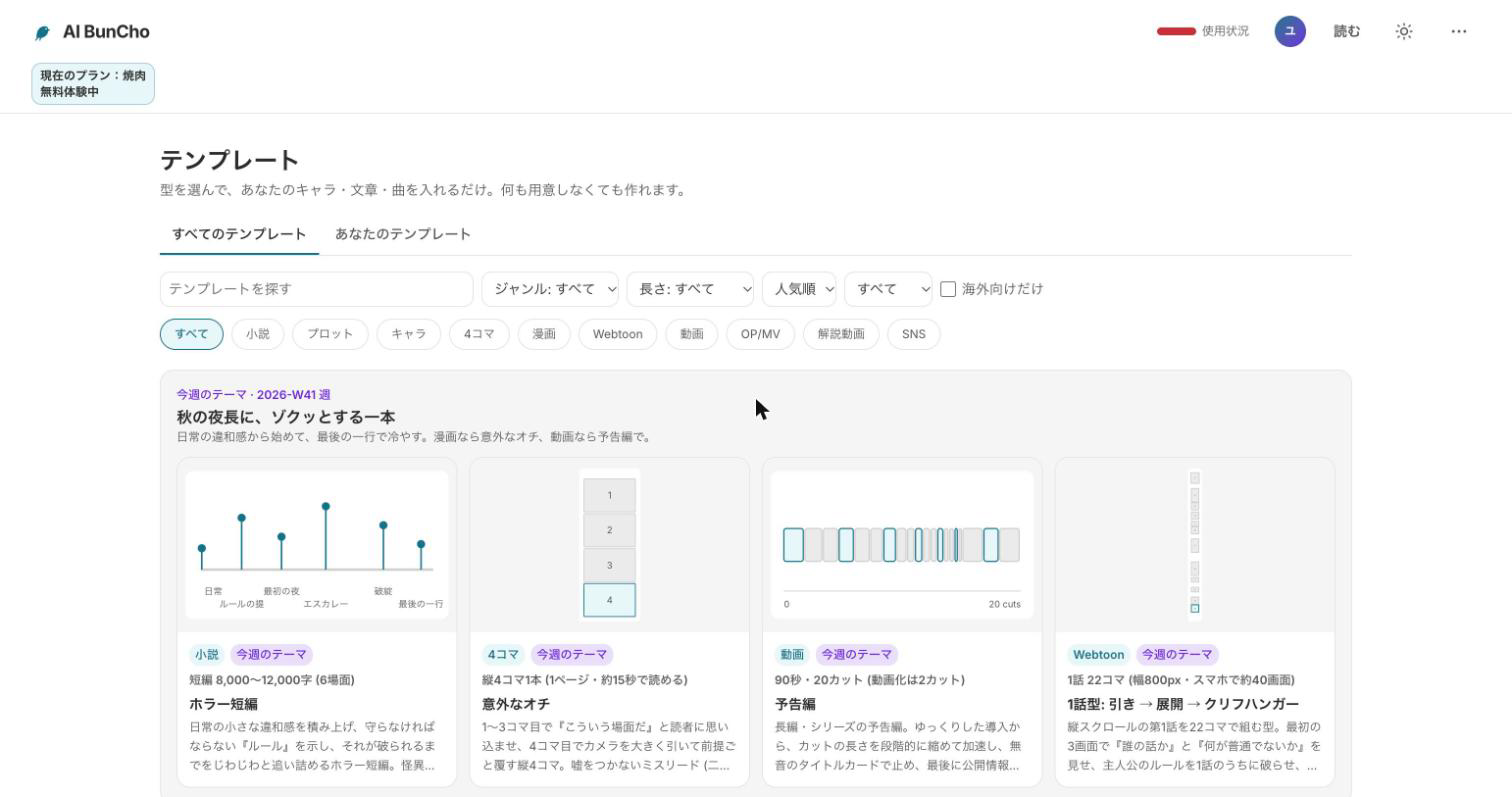Screen dimensions: 1512x797
Task: Click the 使用状況 usage indicator
Action: (1203, 31)
